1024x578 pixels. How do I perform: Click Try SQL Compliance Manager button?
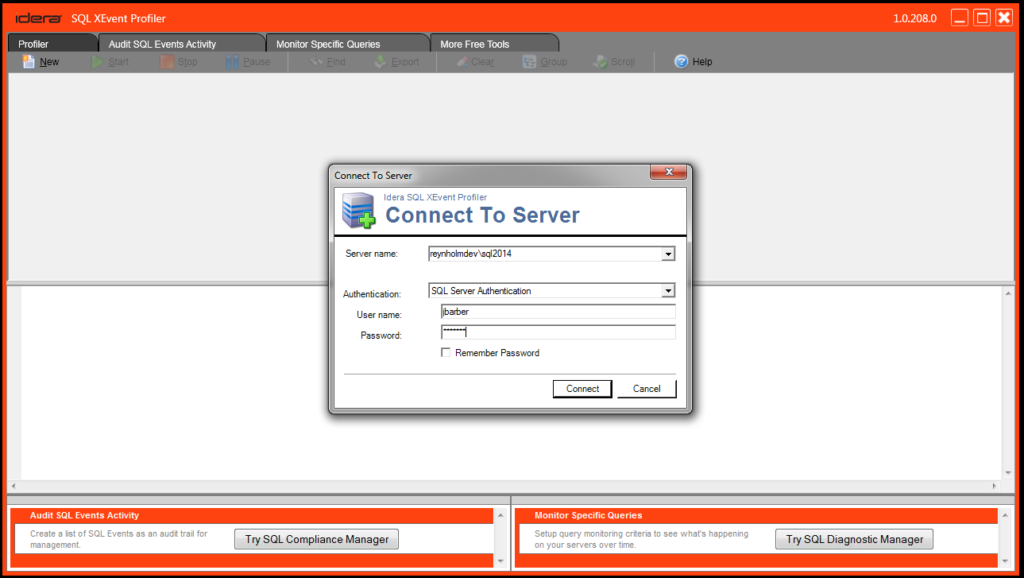pos(317,539)
